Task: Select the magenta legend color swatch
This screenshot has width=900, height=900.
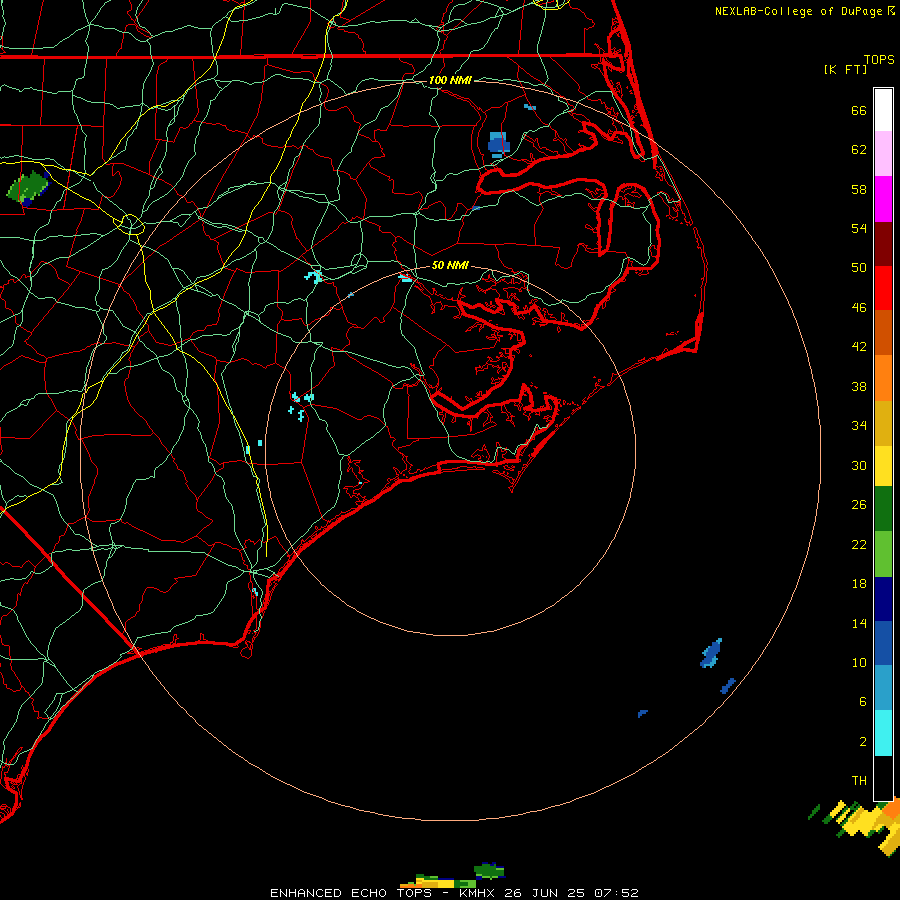Action: click(x=883, y=199)
